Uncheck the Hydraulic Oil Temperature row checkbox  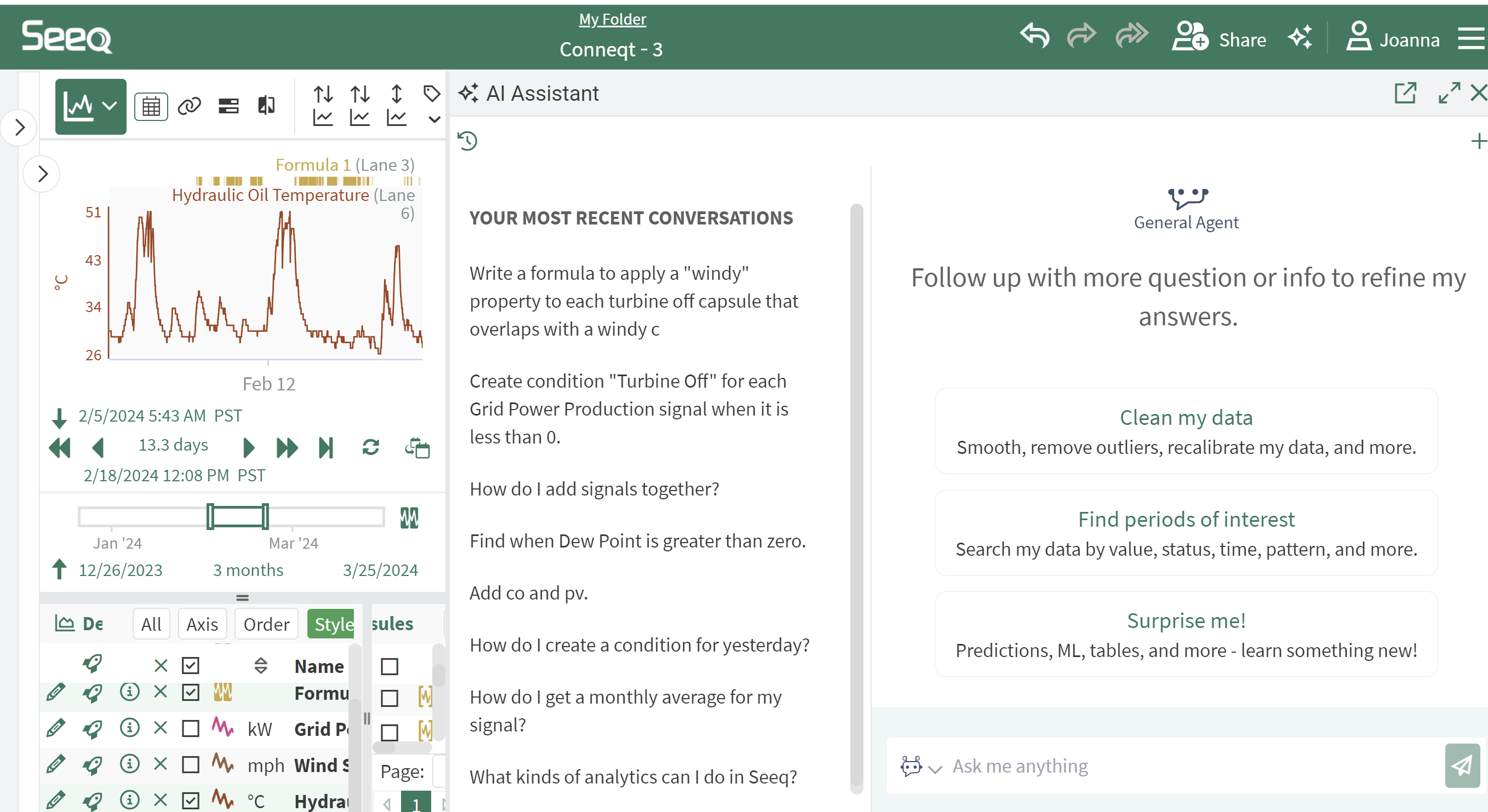click(x=190, y=801)
